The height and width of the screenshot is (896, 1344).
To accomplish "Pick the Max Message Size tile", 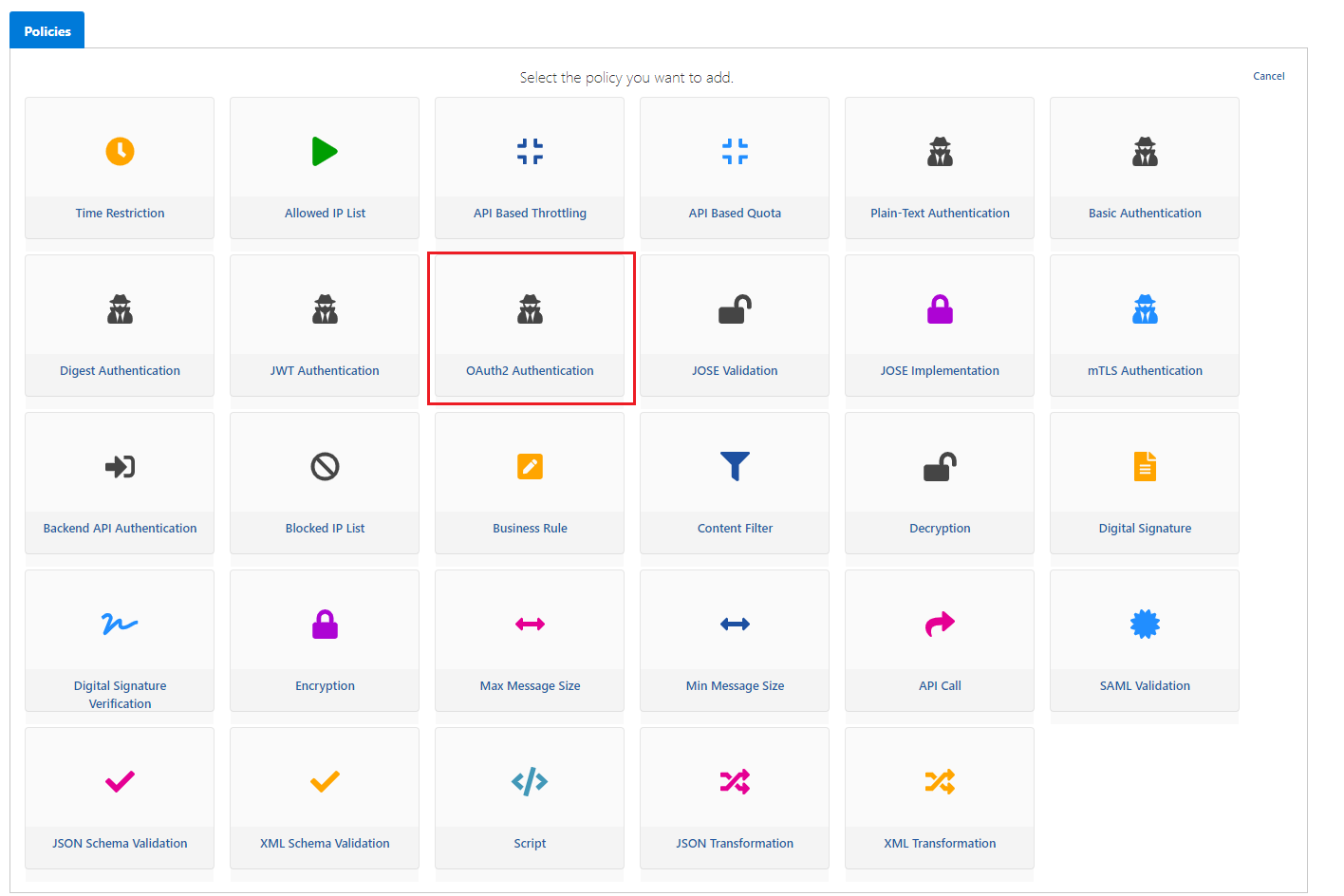I will point(530,640).
